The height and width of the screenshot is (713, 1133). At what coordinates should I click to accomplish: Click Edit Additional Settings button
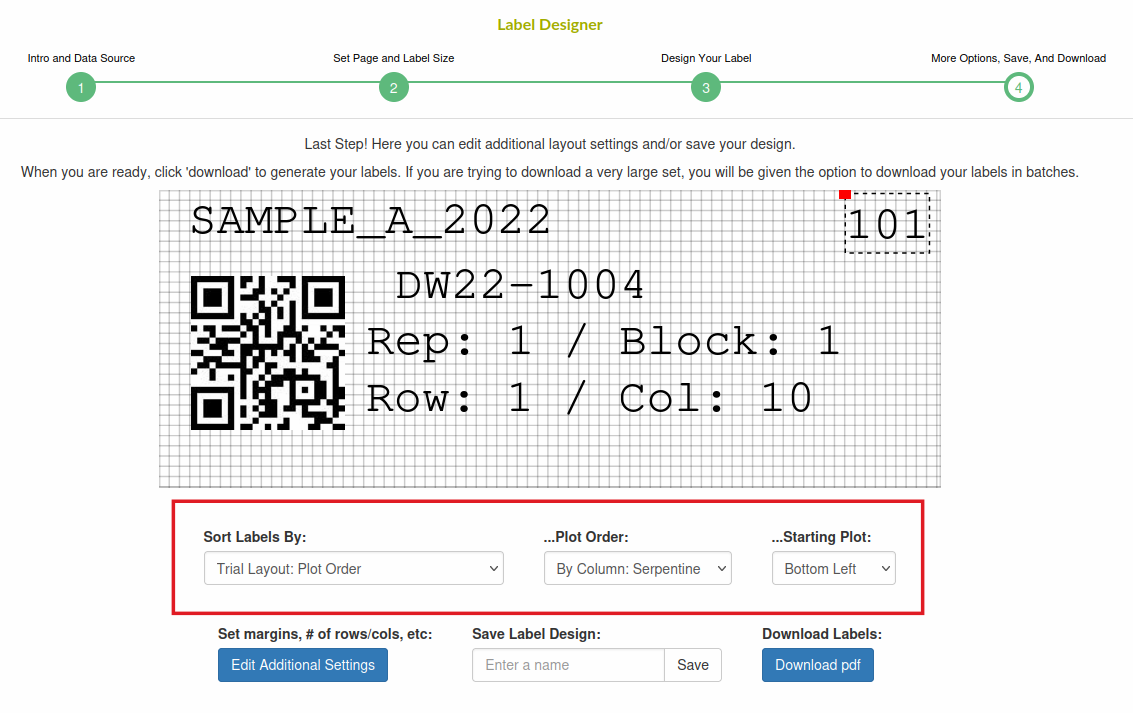(x=303, y=665)
